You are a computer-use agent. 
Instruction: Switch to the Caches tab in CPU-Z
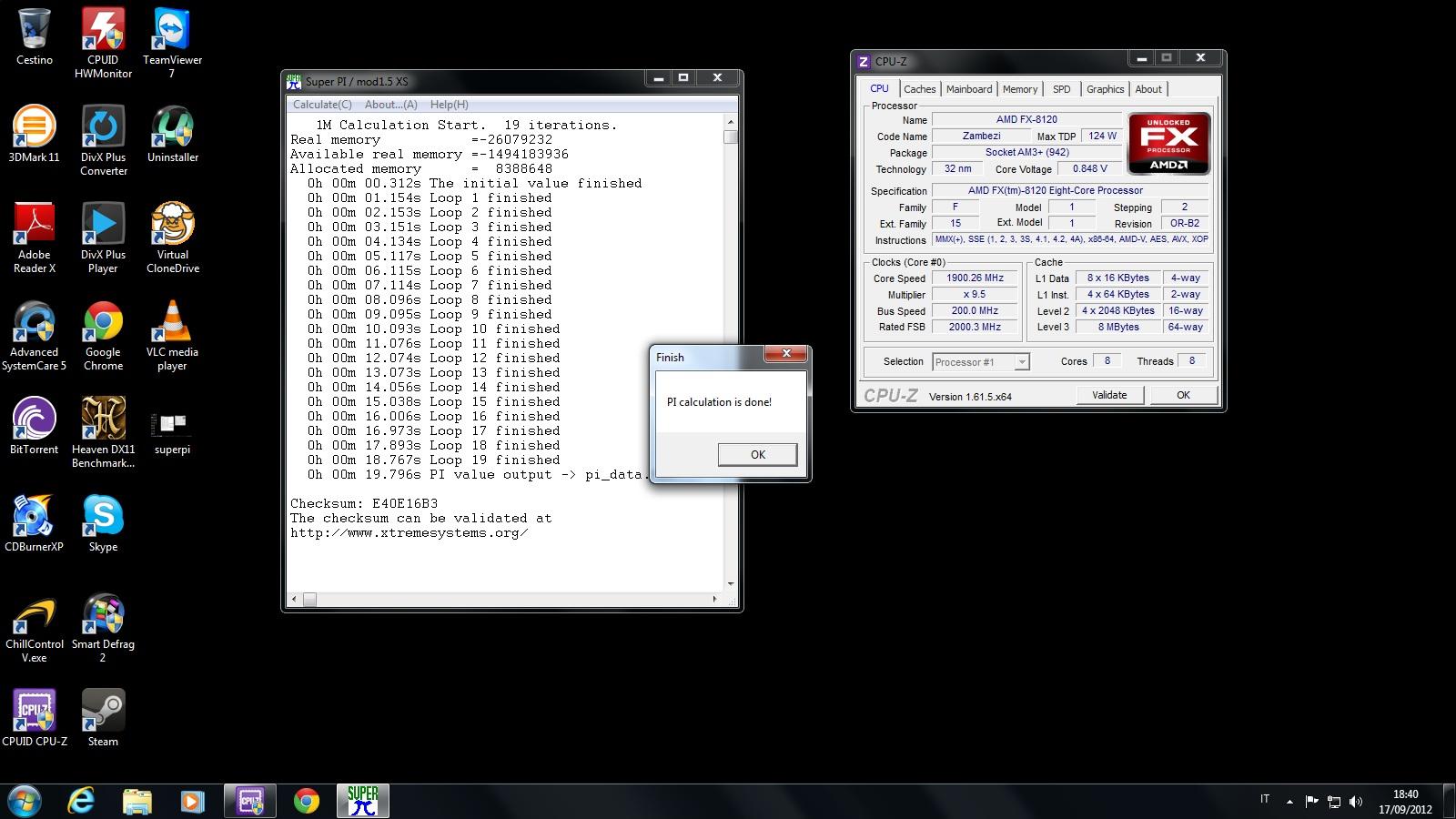click(919, 89)
